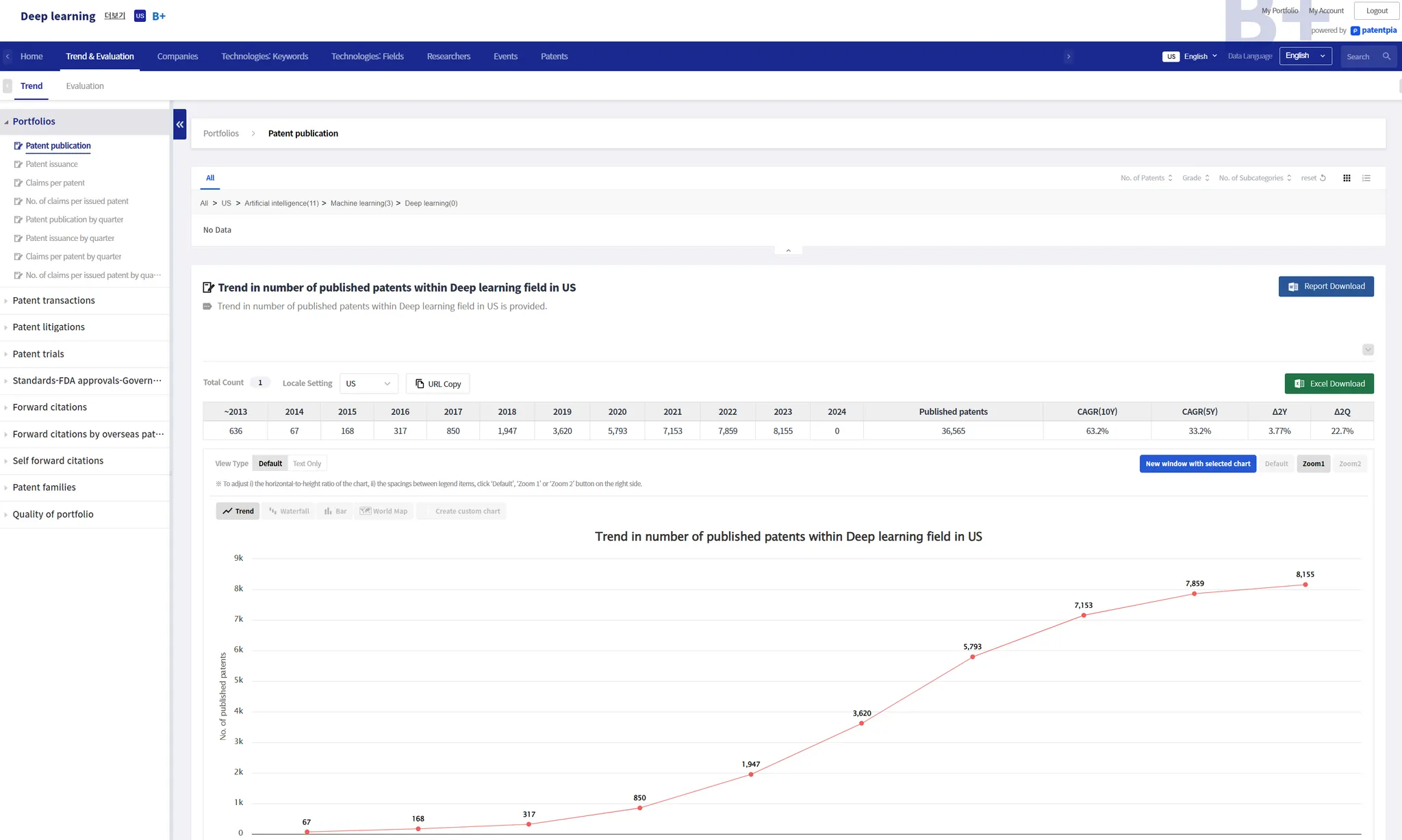Click the Report Download button

1326,287
